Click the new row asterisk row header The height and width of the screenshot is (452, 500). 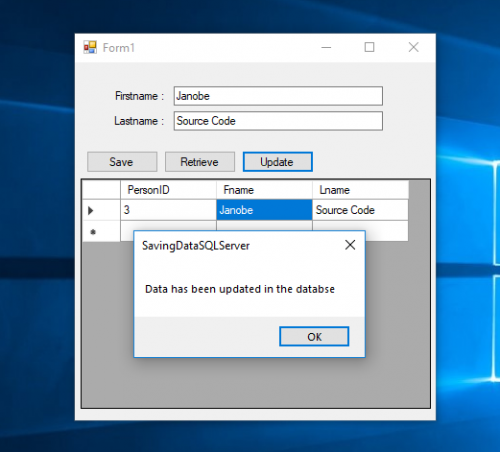(x=101, y=231)
